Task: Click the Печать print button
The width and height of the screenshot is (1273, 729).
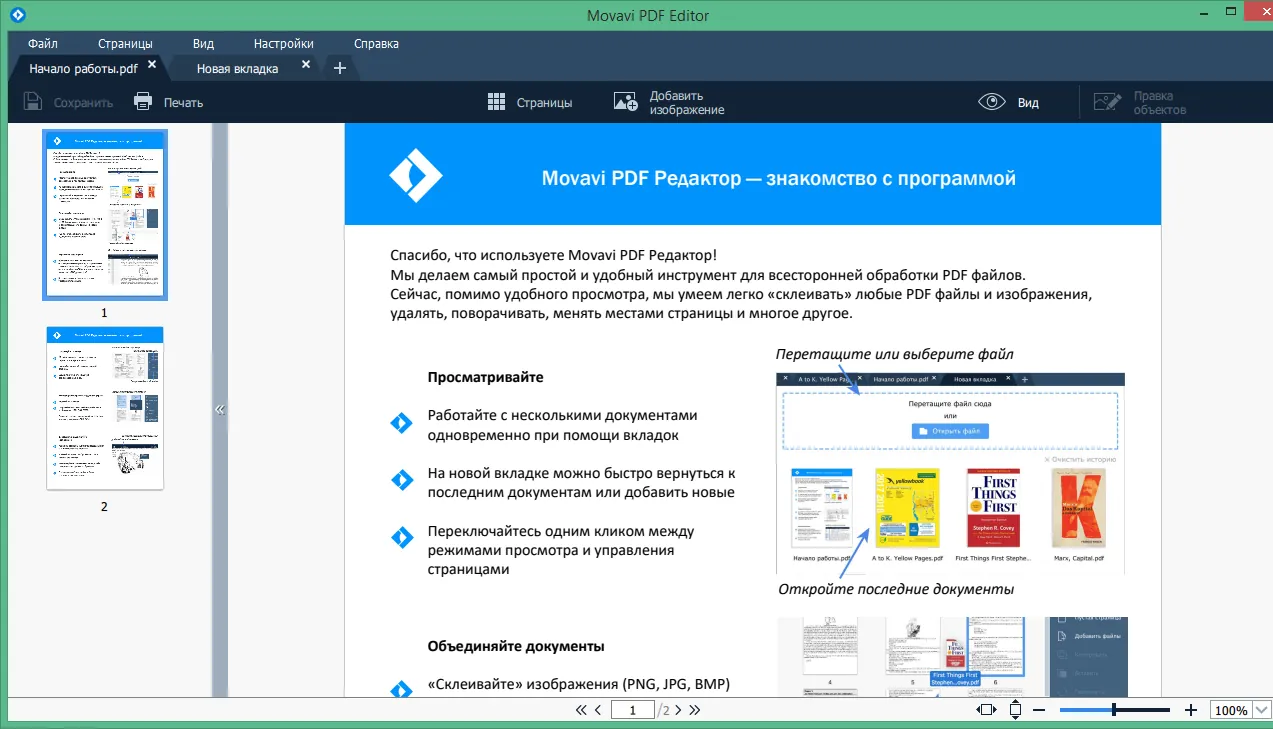Action: pyautogui.click(x=168, y=102)
